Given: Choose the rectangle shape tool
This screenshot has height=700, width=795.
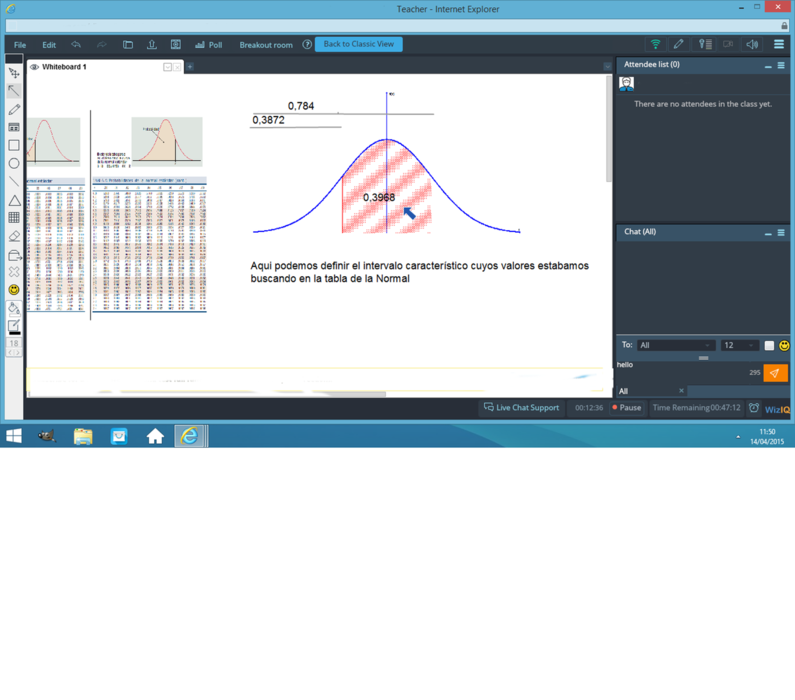Looking at the screenshot, I should [14, 145].
